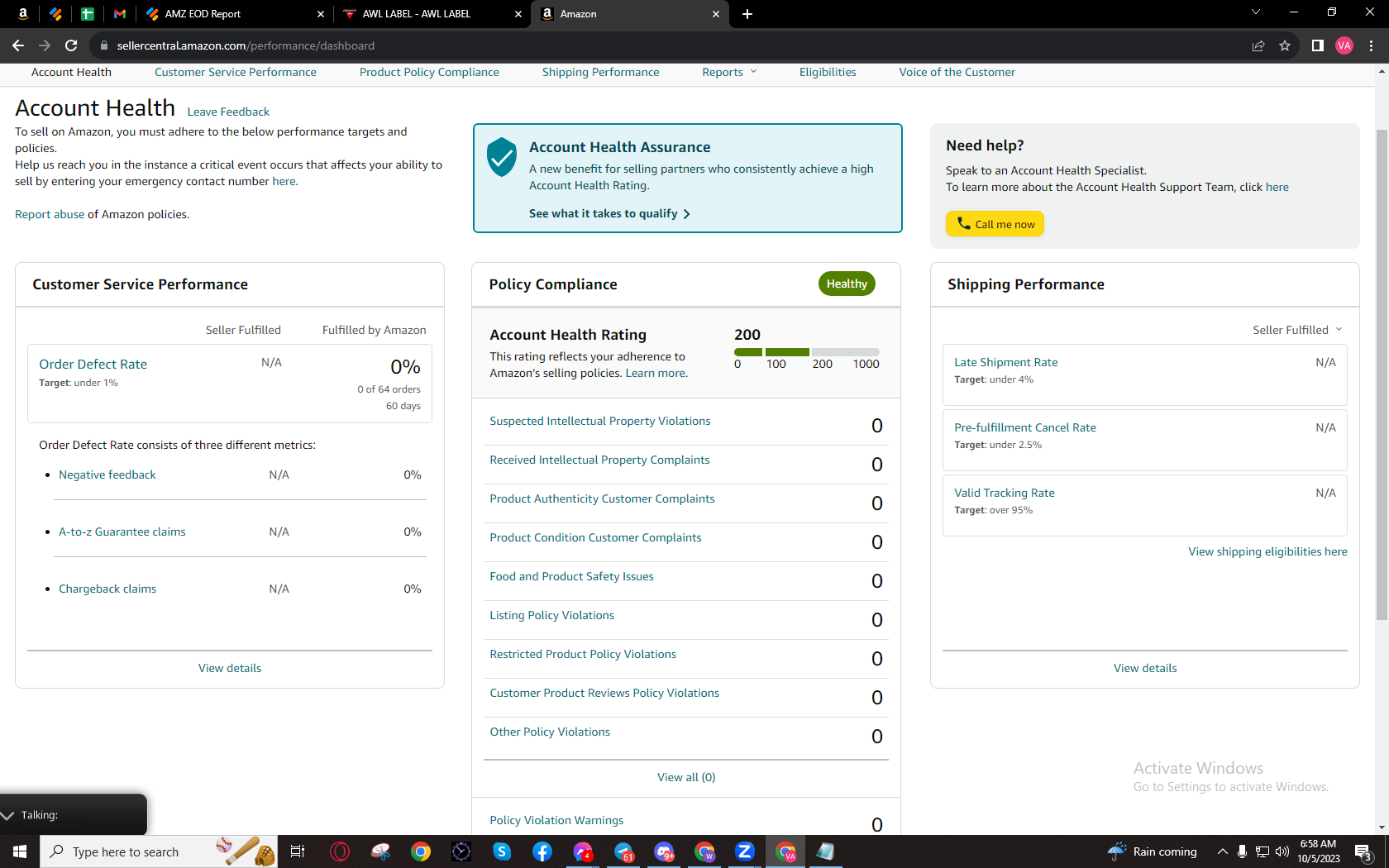Open Skype from the taskbar

tap(502, 851)
